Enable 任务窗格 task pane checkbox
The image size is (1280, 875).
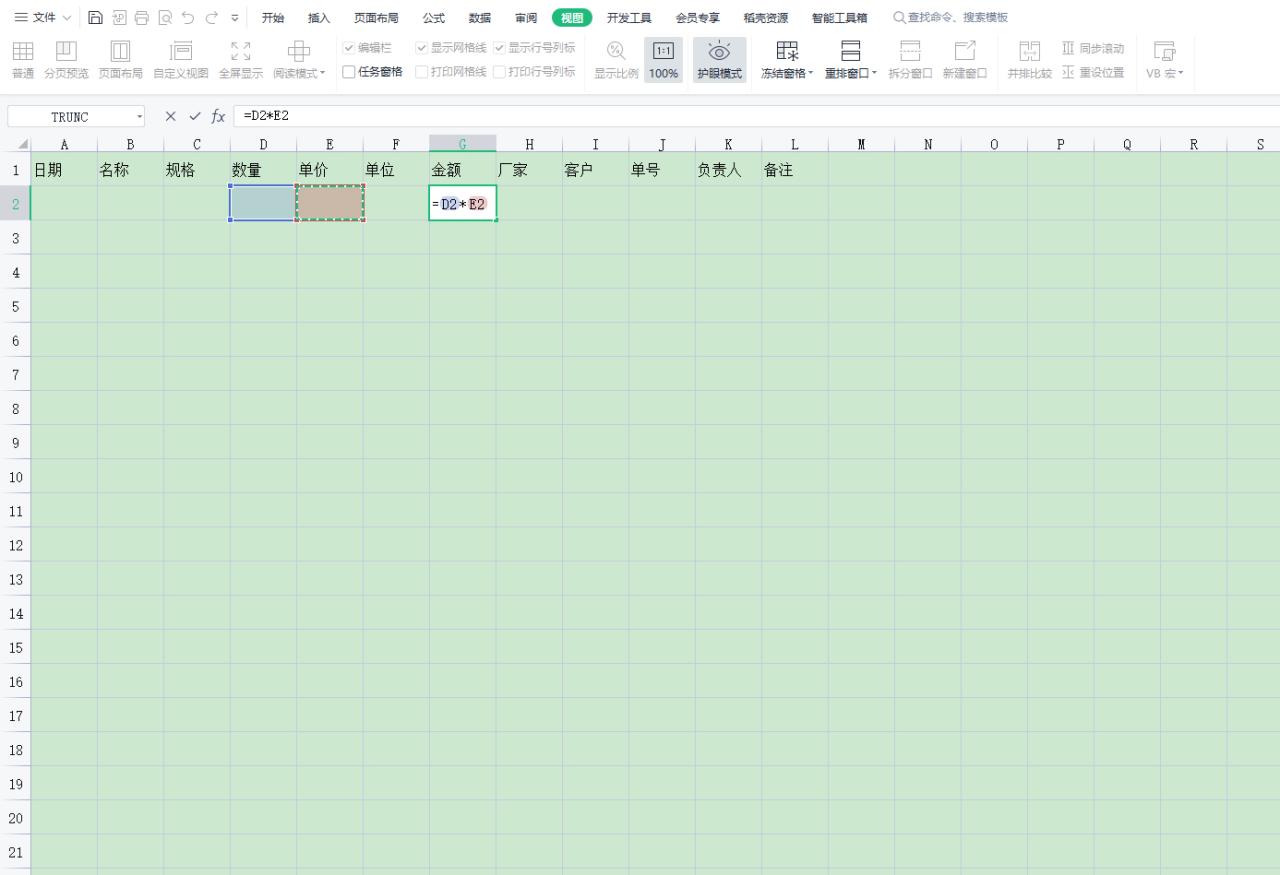(x=349, y=72)
